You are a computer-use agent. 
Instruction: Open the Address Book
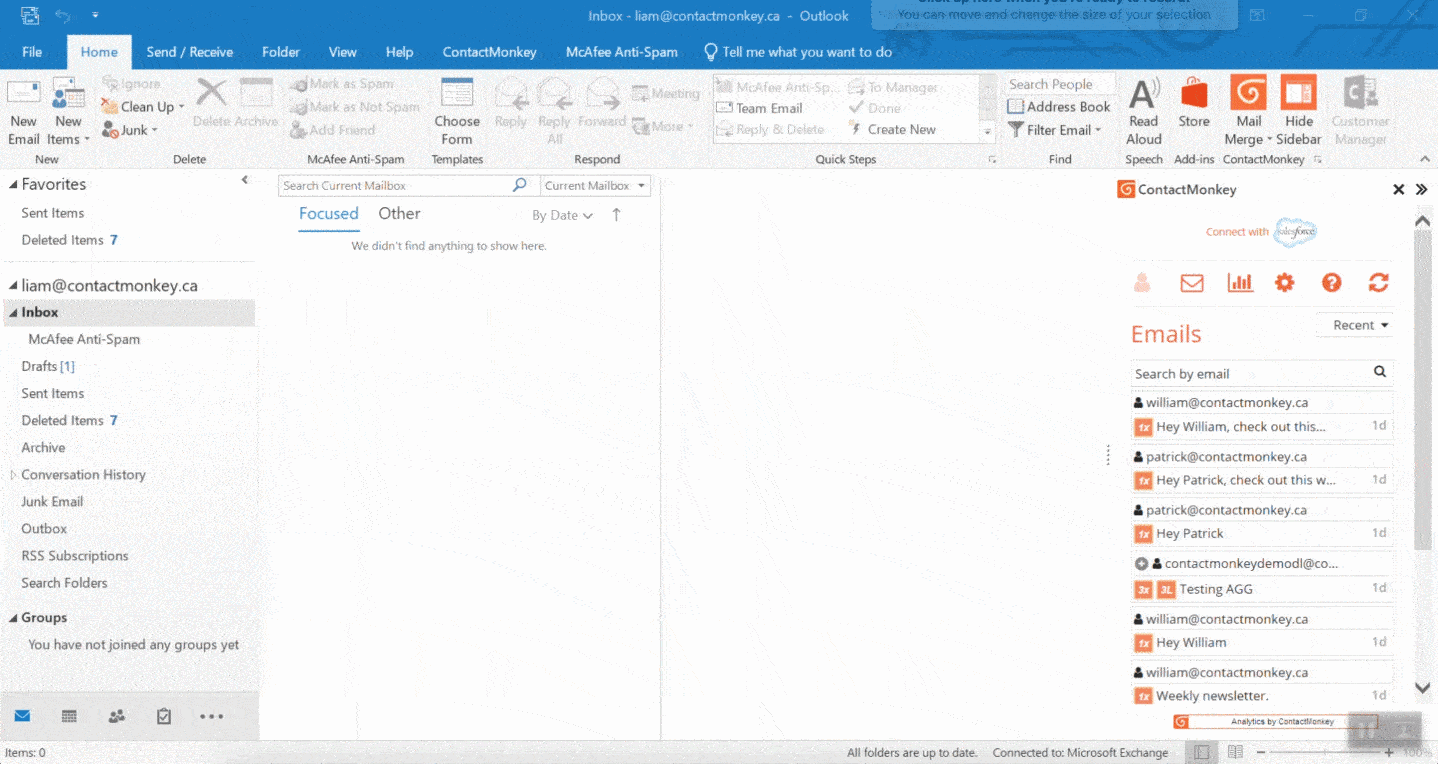(x=1059, y=107)
